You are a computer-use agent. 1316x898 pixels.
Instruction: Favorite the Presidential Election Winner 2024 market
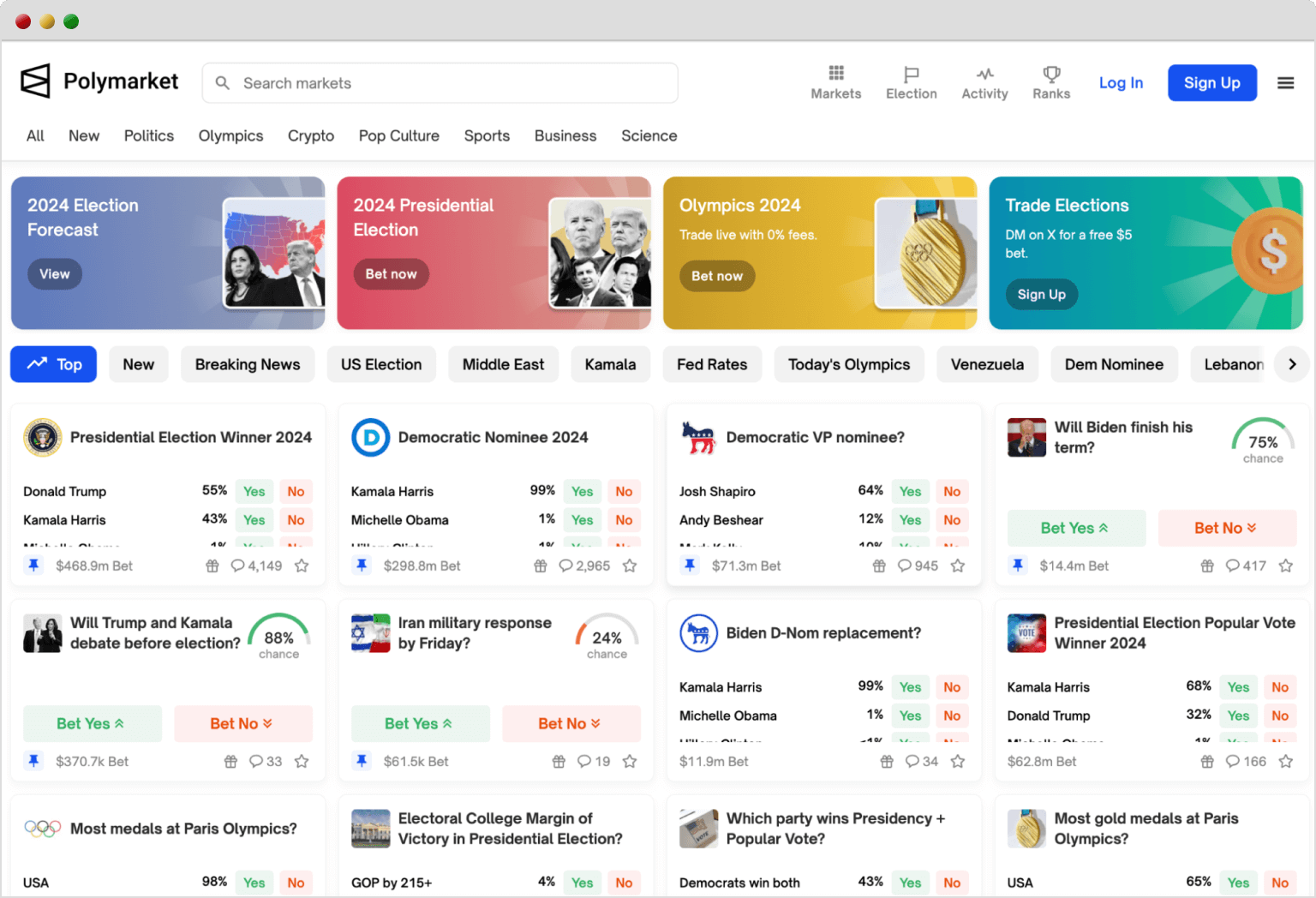302,566
